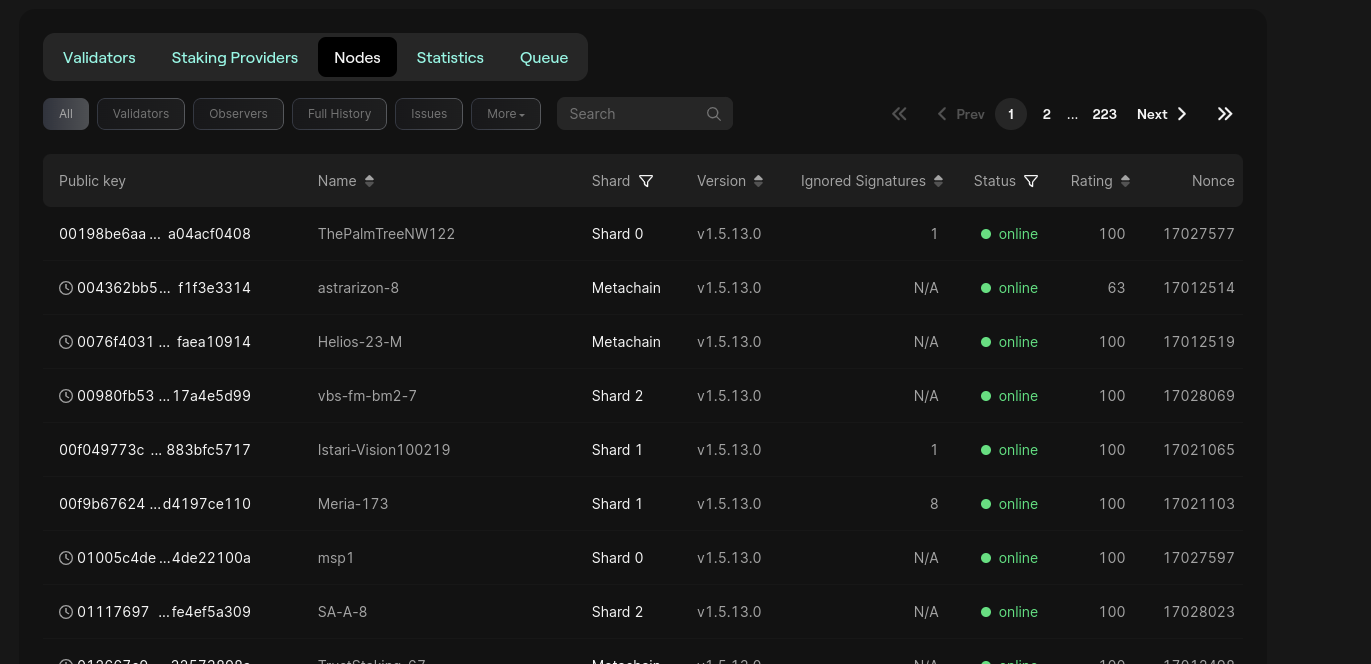1371x664 pixels.
Task: Switch to the Staking Providers tab
Action: pyautogui.click(x=235, y=57)
